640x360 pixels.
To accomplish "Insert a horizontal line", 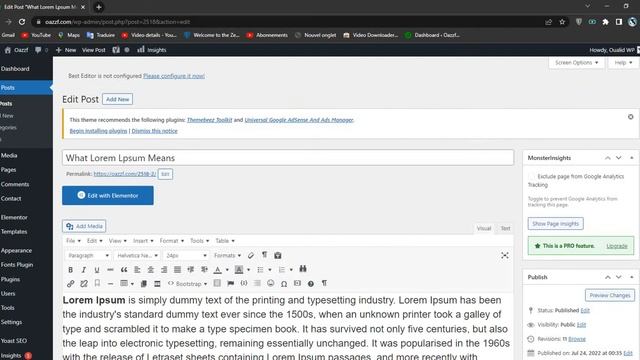I will point(110,284).
